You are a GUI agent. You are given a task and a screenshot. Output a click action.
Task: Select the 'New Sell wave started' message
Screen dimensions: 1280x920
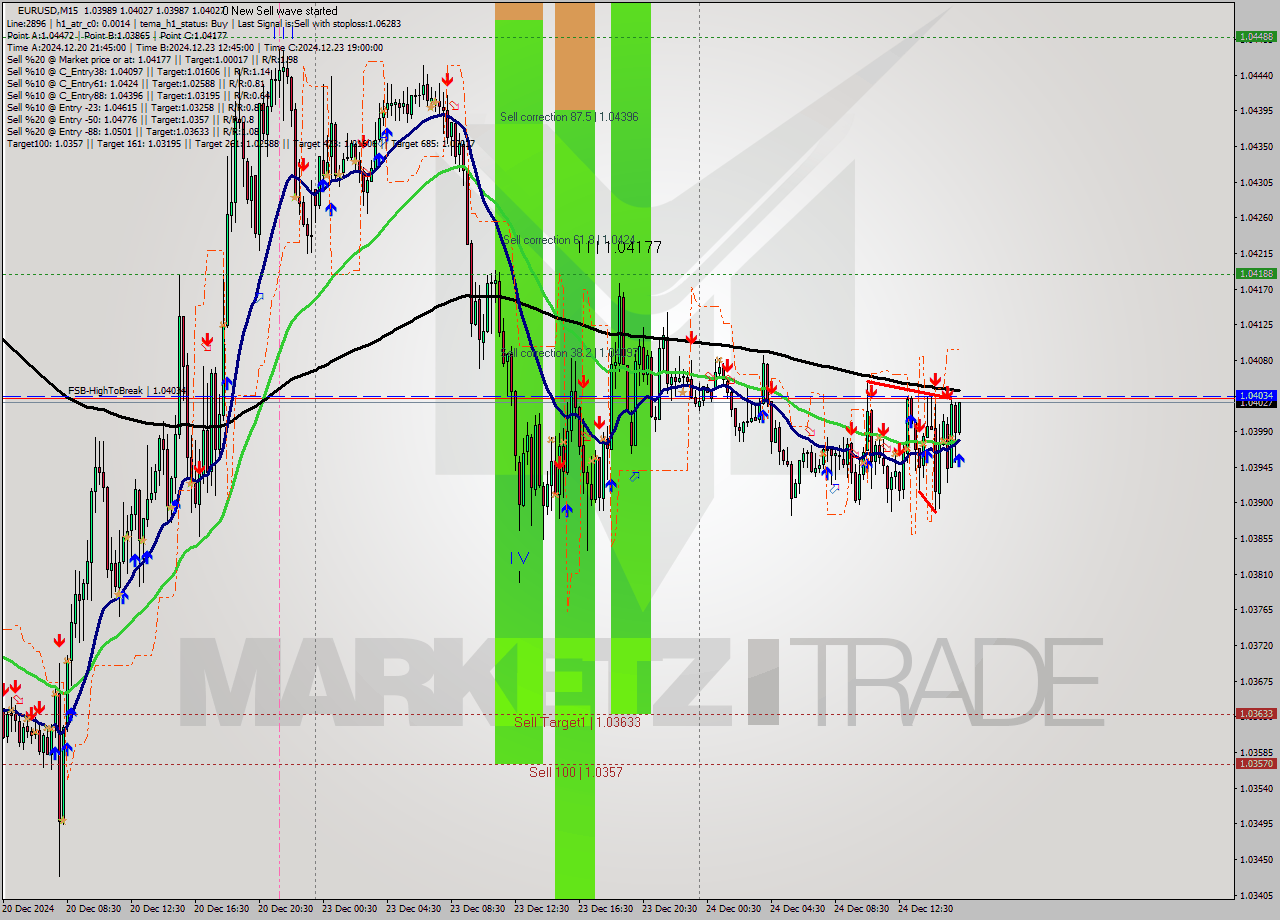283,11
